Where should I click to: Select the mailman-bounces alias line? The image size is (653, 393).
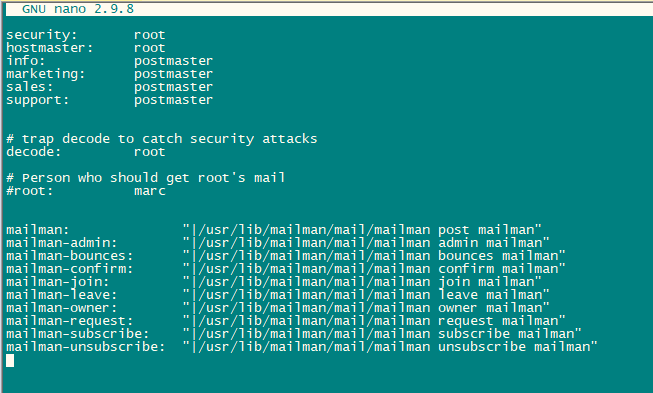click(x=286, y=256)
